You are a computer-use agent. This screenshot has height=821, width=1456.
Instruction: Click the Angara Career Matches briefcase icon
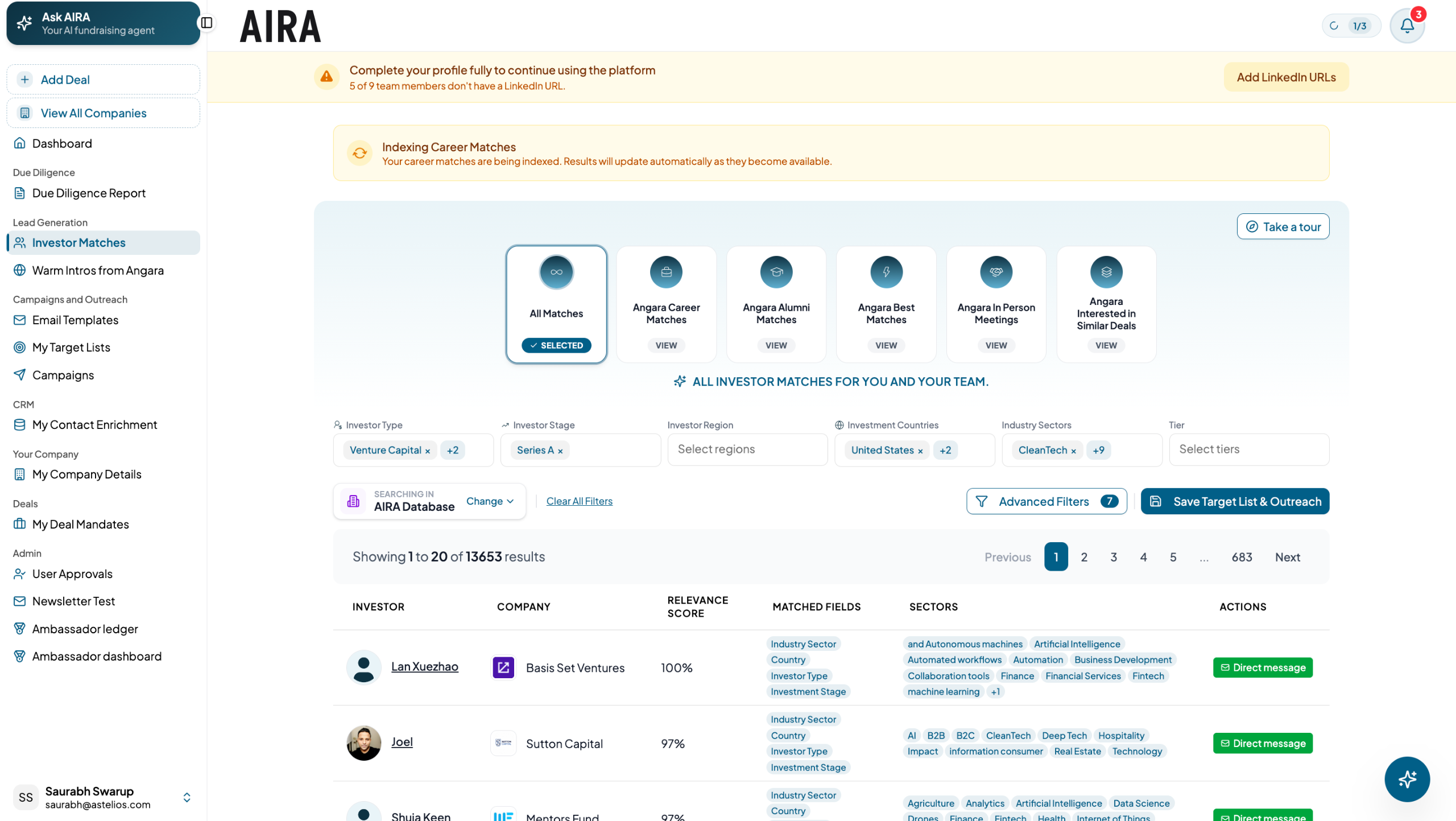coord(666,272)
